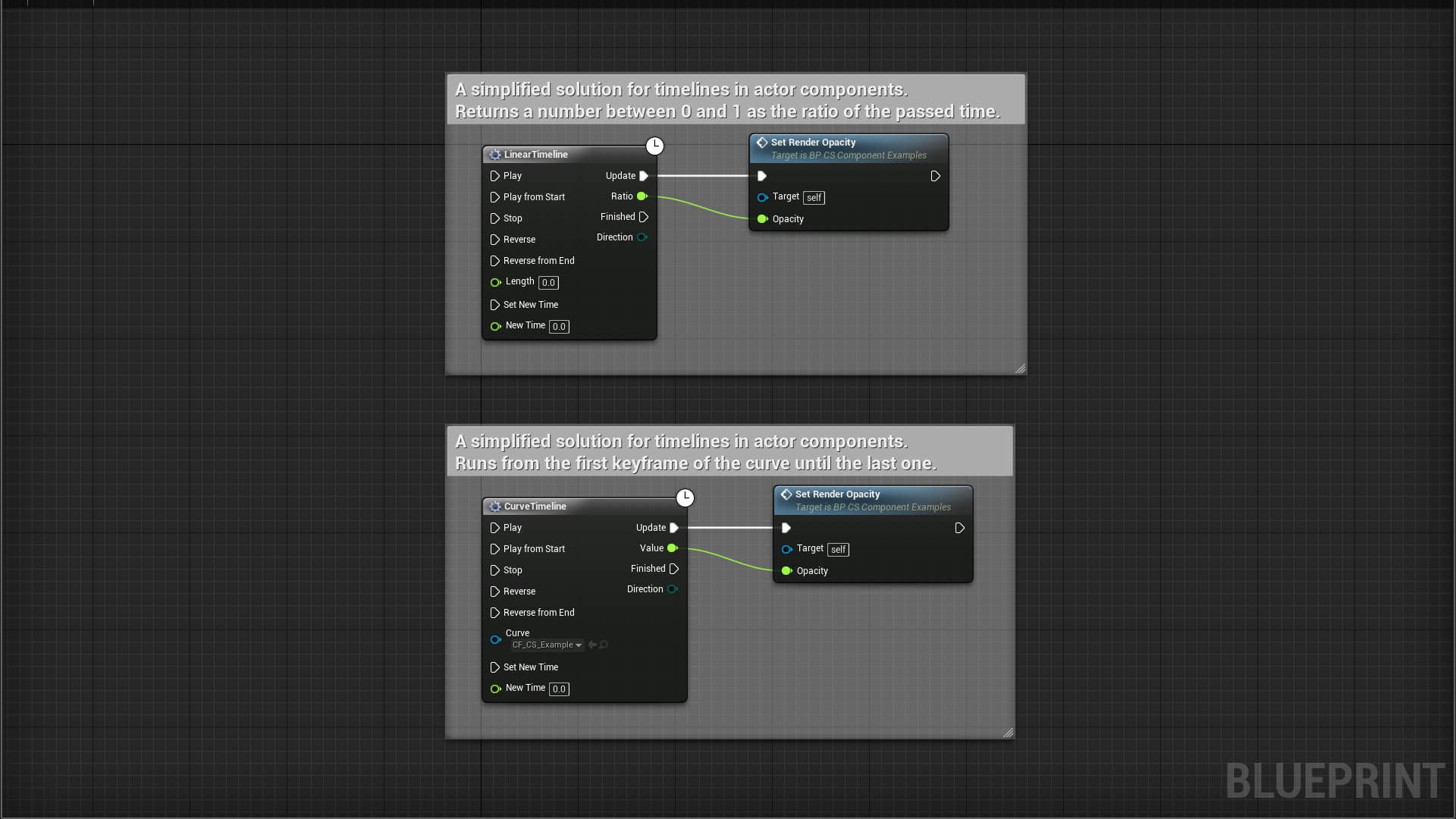The width and height of the screenshot is (1456, 819).
Task: Click the Finished execution pin on LinearTimeline
Action: click(645, 217)
